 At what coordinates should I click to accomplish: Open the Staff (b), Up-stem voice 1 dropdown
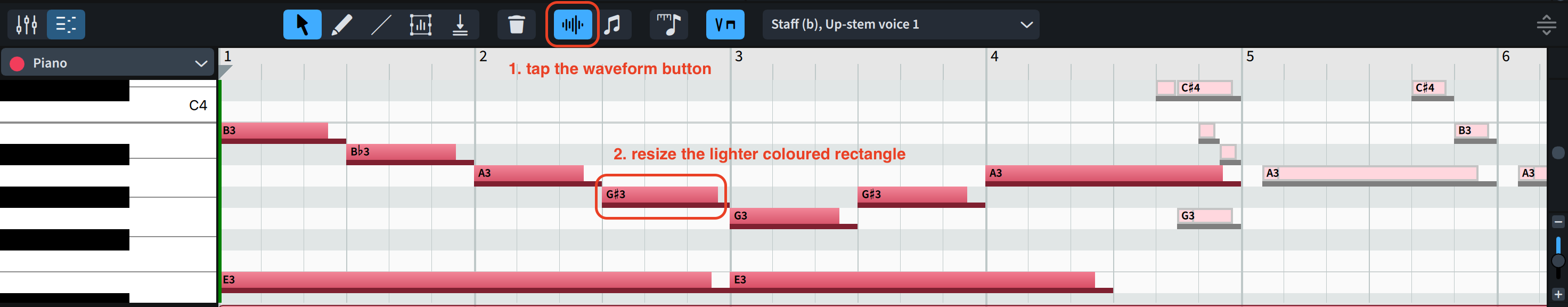tap(900, 25)
